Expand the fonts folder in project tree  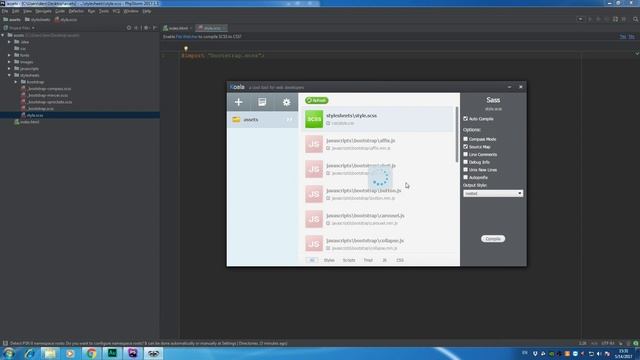pyautogui.click(x=9, y=55)
